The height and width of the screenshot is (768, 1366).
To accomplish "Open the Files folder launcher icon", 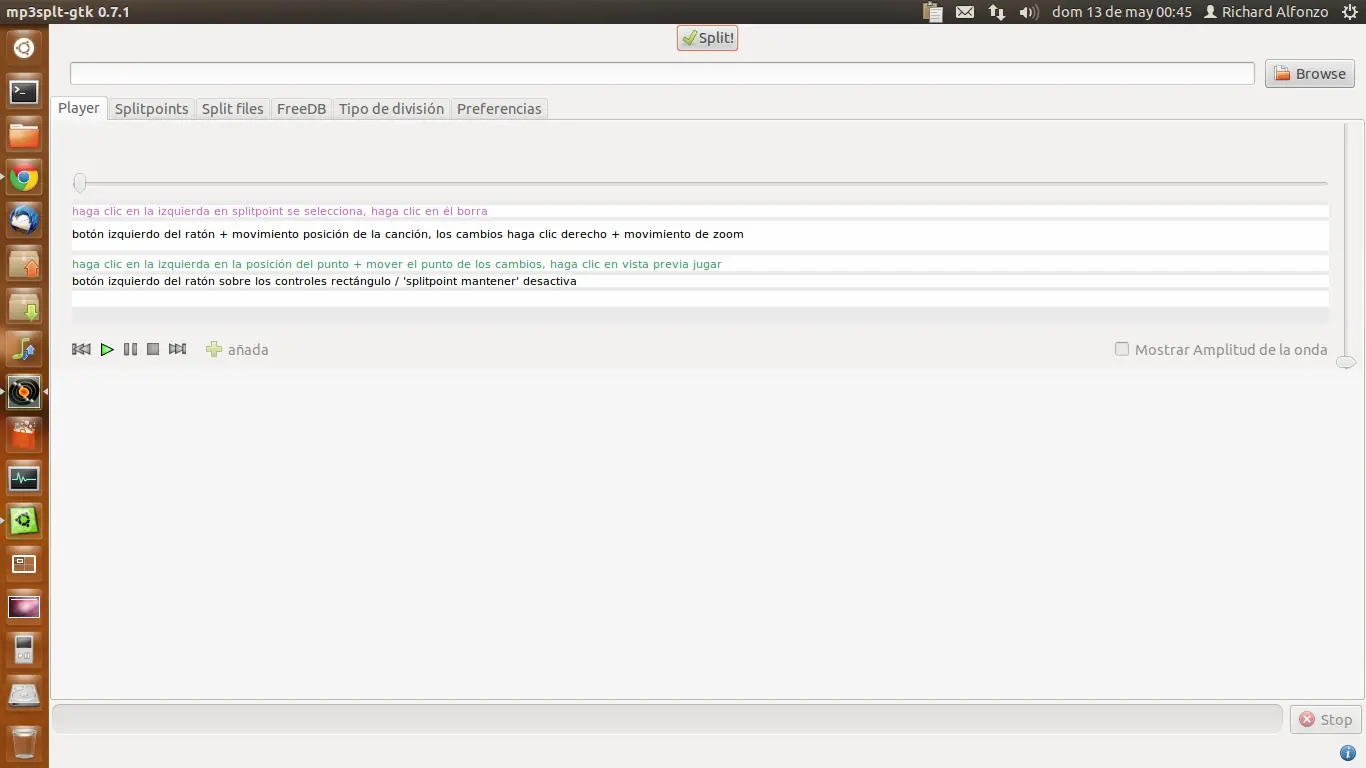I will click(24, 135).
